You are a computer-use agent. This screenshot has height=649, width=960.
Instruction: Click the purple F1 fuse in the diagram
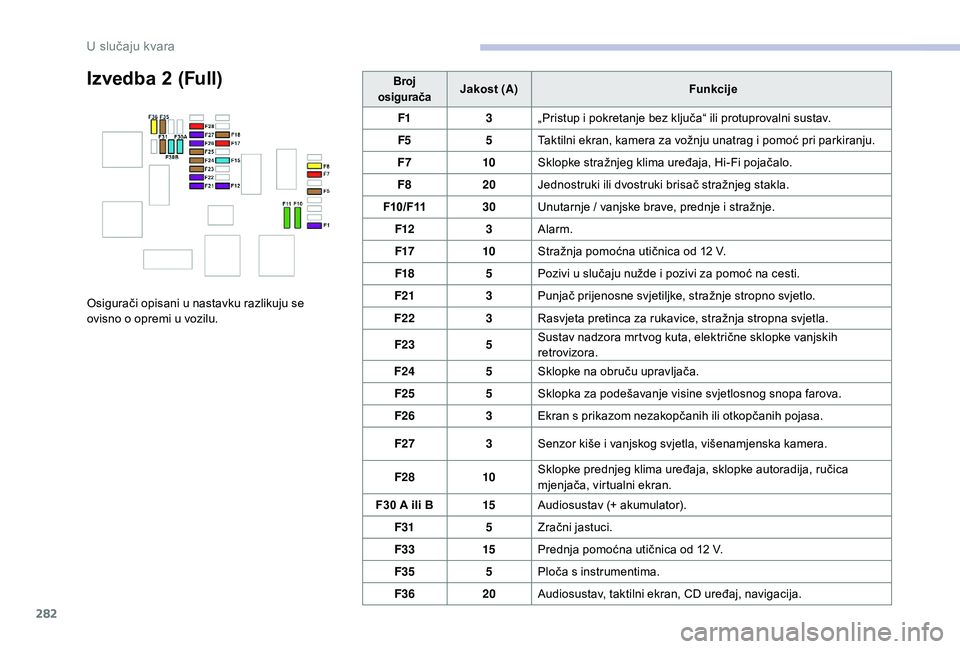314,225
